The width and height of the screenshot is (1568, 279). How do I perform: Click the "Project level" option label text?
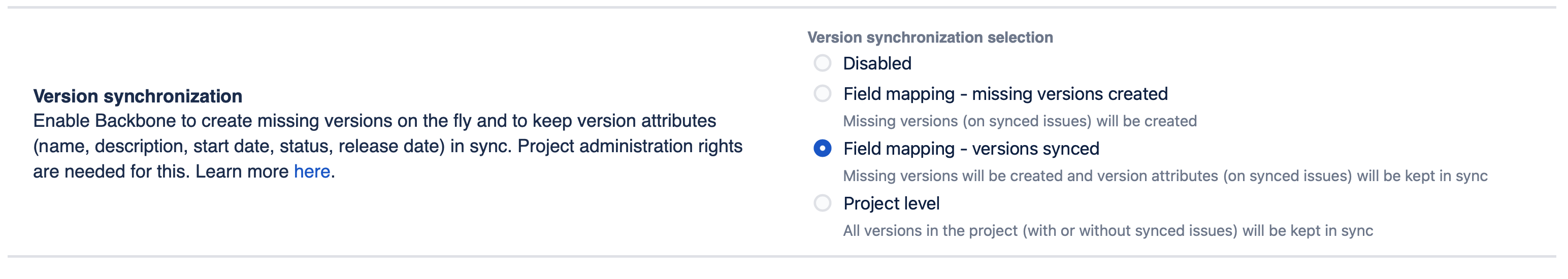(x=891, y=203)
